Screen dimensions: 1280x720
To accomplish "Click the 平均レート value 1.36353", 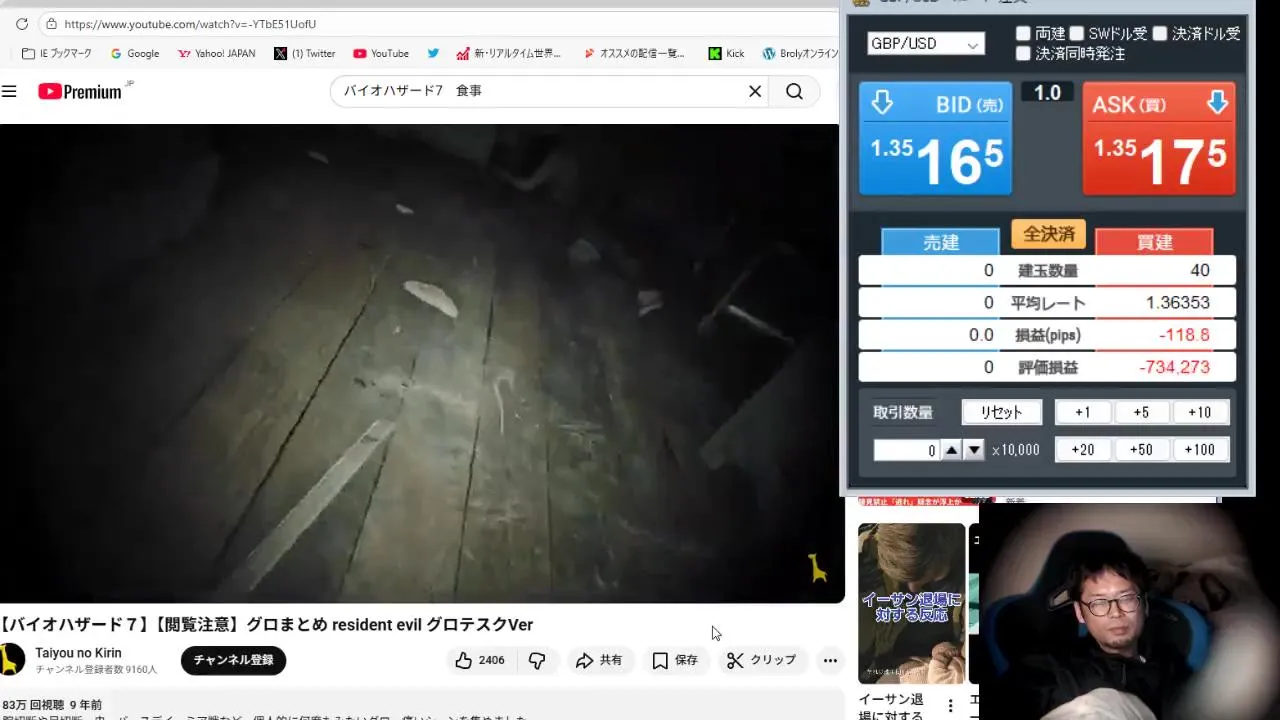I will click(1178, 302).
